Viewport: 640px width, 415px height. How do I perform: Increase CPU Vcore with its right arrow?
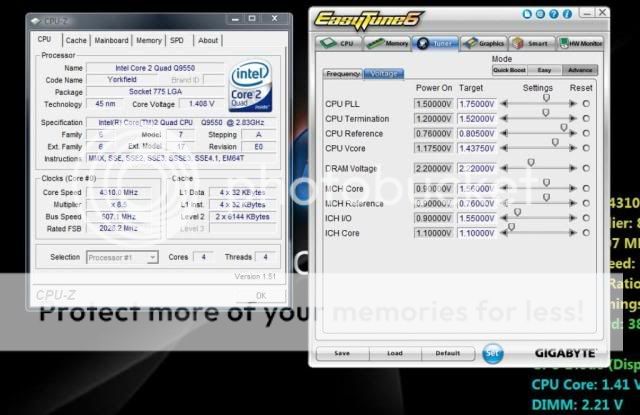tap(573, 148)
